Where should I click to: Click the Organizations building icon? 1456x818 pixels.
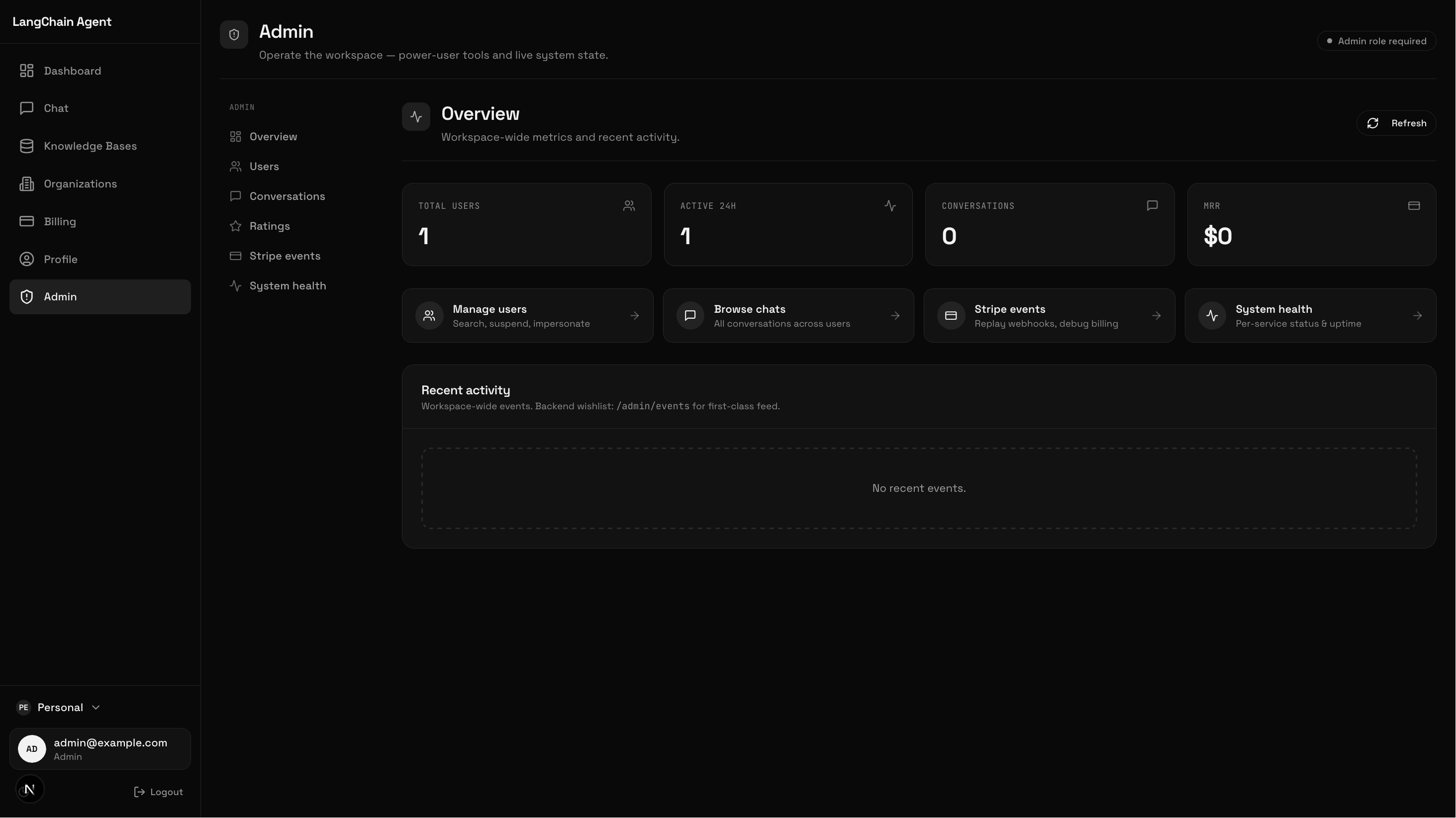pos(26,183)
